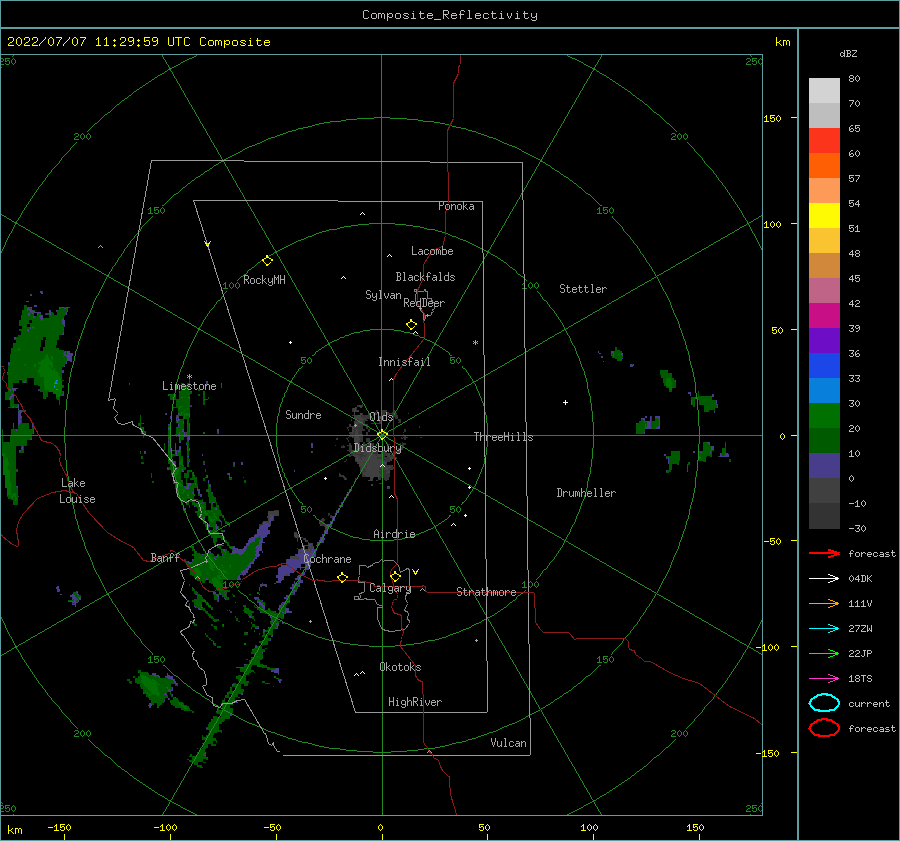This screenshot has width=900, height=841.
Task: Click the Composite_Reflectivity title text
Action: [x=449, y=15]
